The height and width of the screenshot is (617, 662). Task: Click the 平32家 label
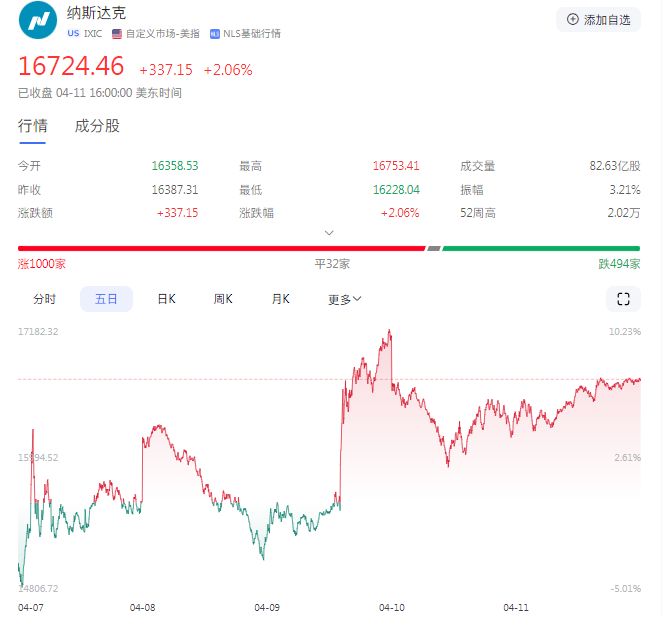[332, 264]
